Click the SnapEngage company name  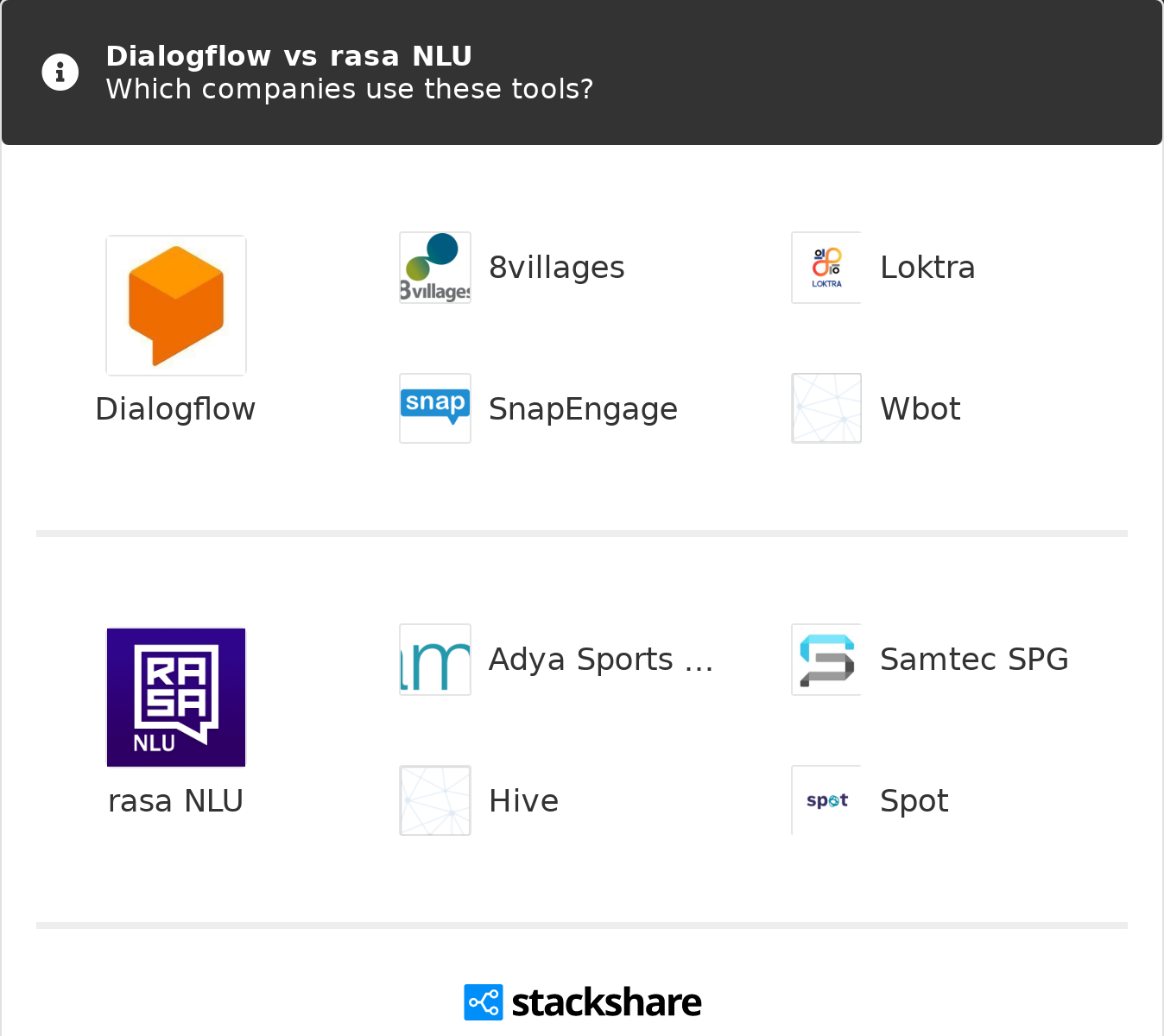tap(584, 407)
